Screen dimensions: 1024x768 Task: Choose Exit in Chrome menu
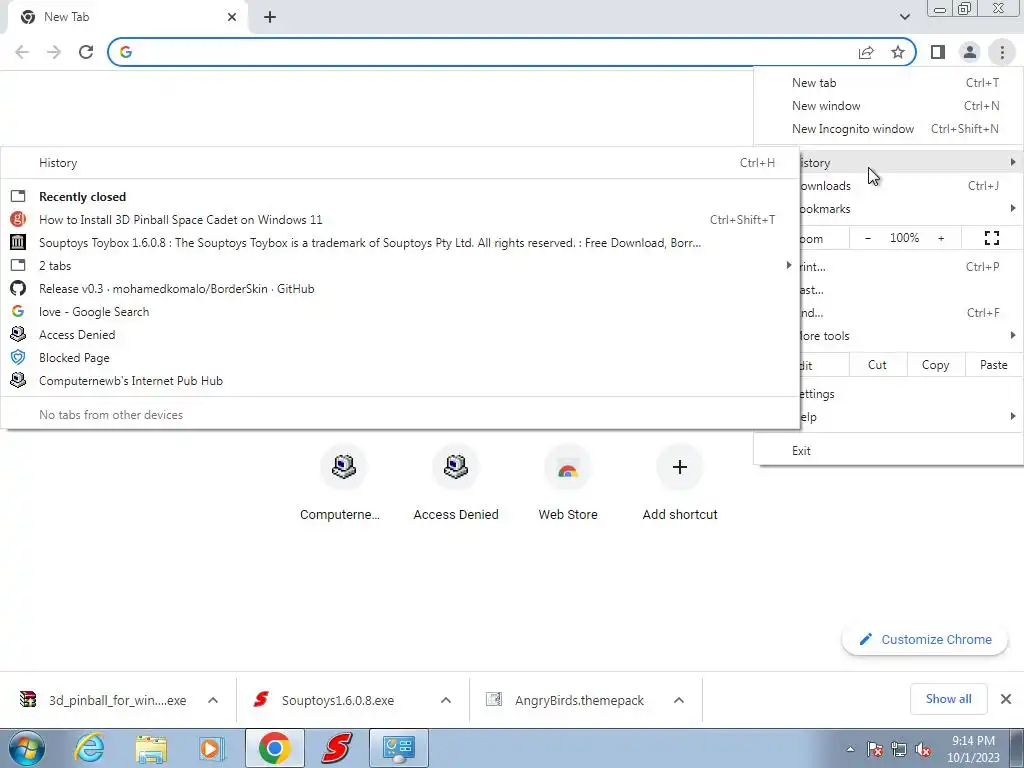pyautogui.click(x=888, y=451)
